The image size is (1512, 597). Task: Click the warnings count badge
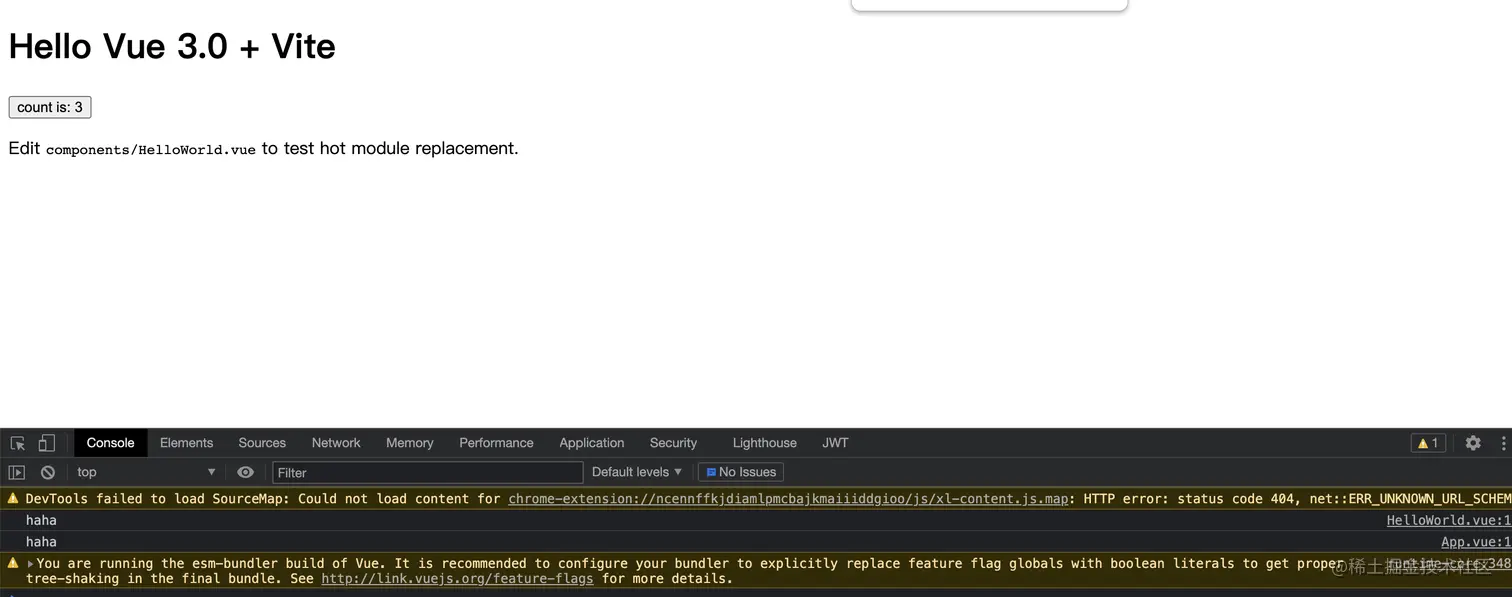[x=1428, y=443]
